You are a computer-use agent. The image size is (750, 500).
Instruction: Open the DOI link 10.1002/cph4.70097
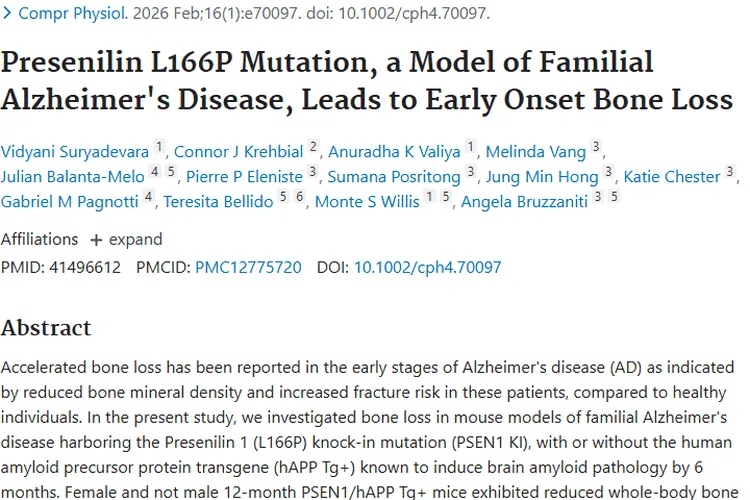(428, 267)
